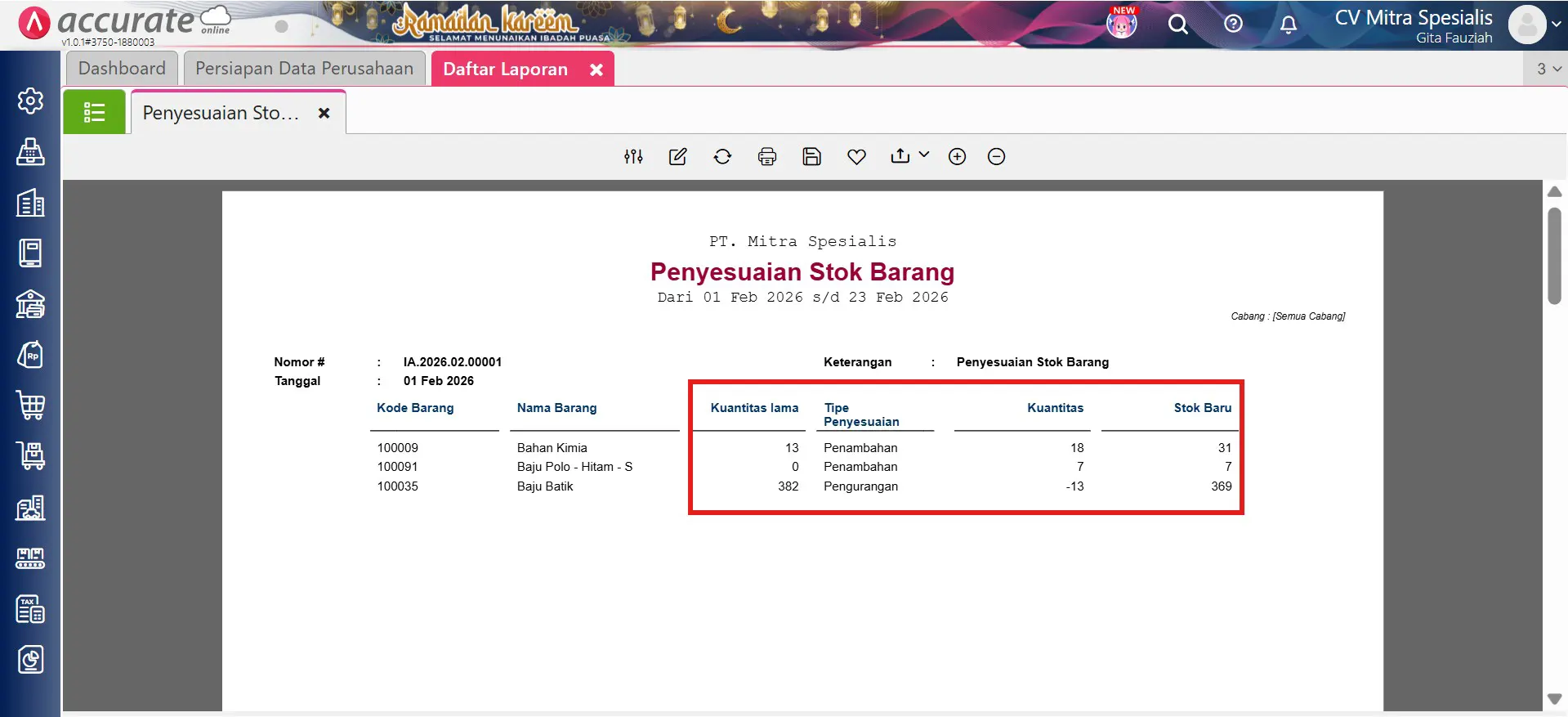The image size is (1568, 717).
Task: Open the tab count dropdown showing 3
Action: click(1547, 69)
